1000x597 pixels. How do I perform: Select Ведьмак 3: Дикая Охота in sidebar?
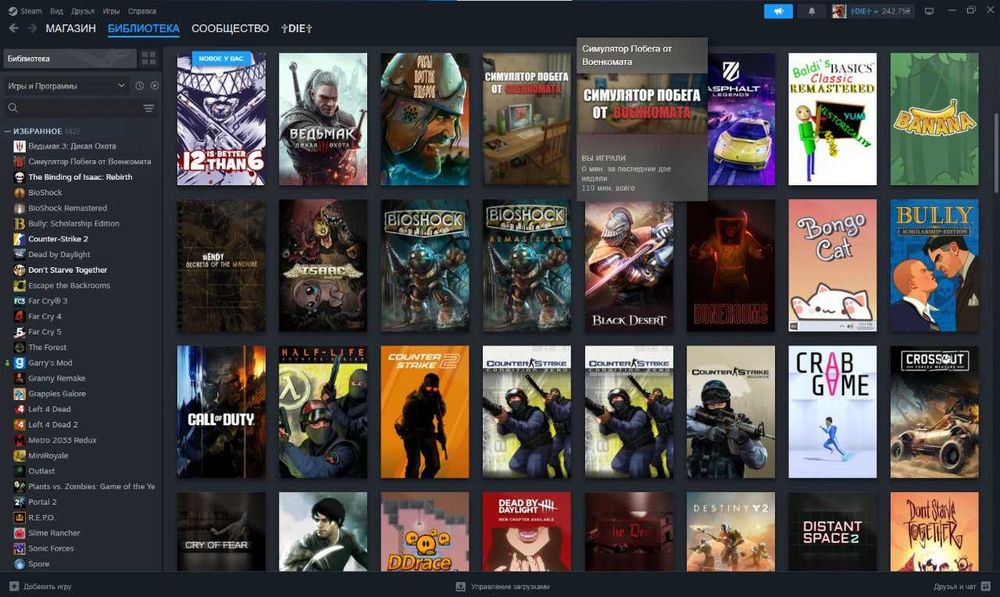[x=71, y=146]
